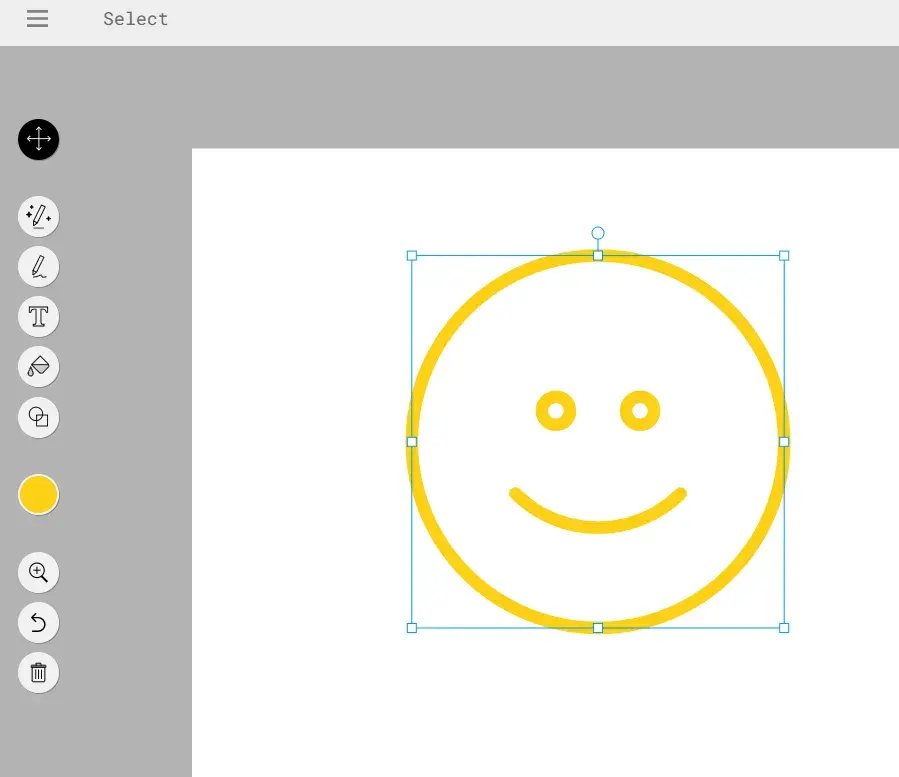Click the top-middle selection handle
This screenshot has height=777, width=899.
[x=598, y=256]
